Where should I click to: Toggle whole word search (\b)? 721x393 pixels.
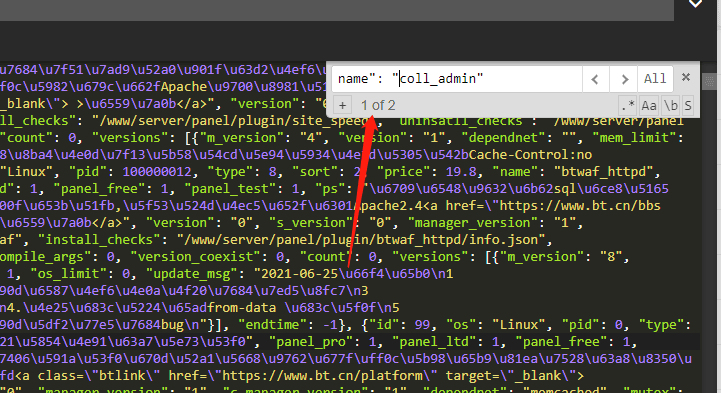[671, 105]
